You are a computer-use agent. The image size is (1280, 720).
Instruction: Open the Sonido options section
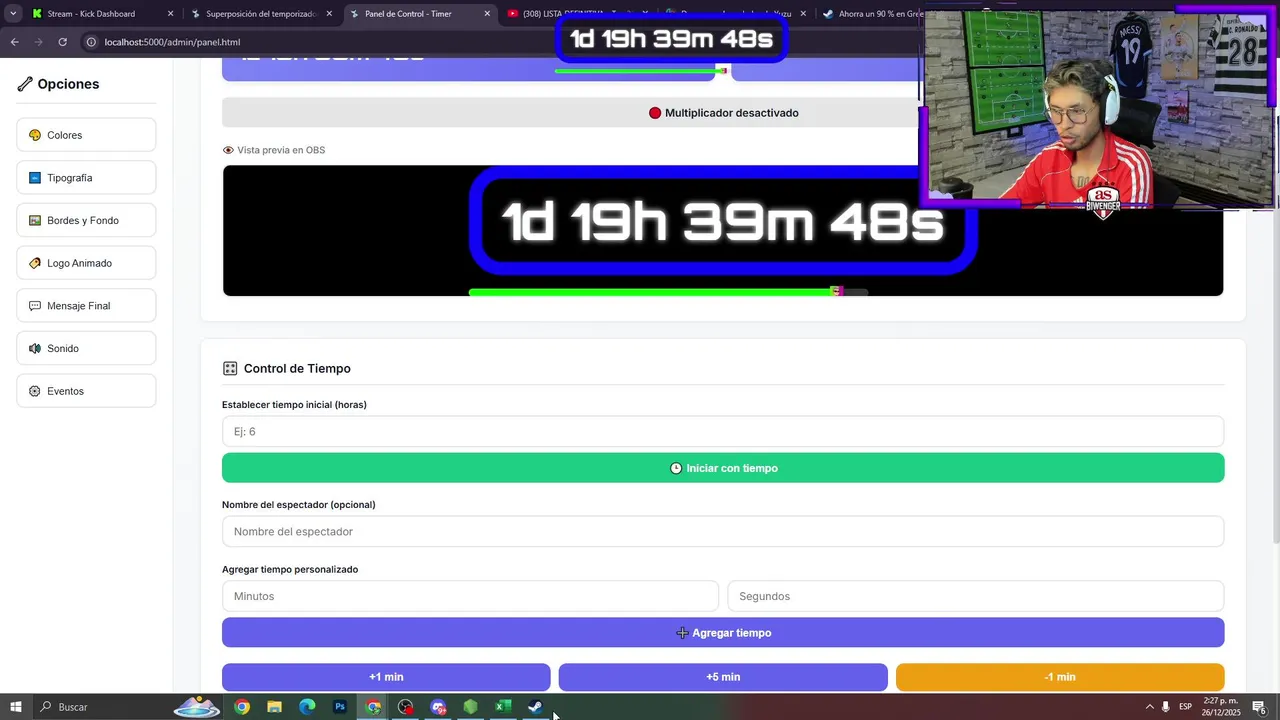[86, 348]
